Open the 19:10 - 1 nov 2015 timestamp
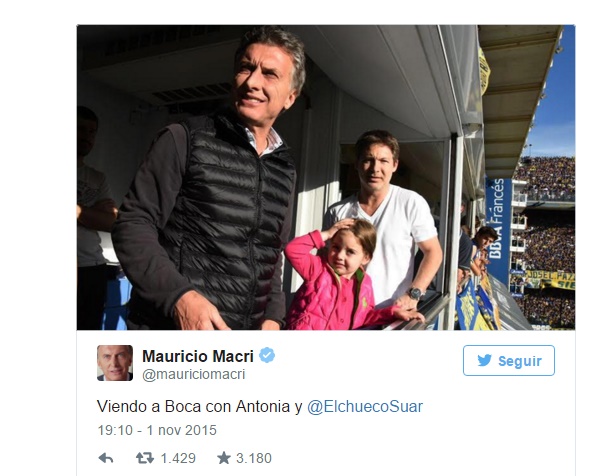This screenshot has height=476, width=609. click(x=157, y=430)
